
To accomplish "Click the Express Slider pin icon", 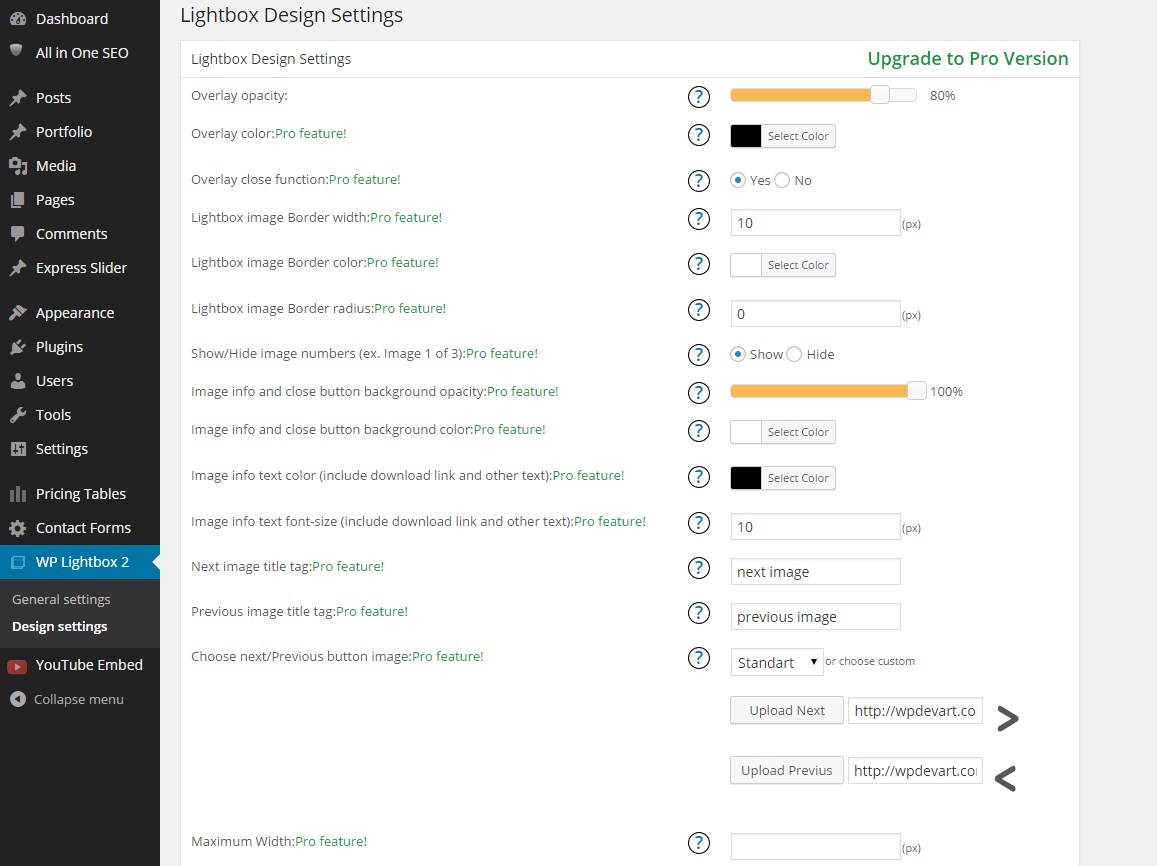I will [x=18, y=268].
